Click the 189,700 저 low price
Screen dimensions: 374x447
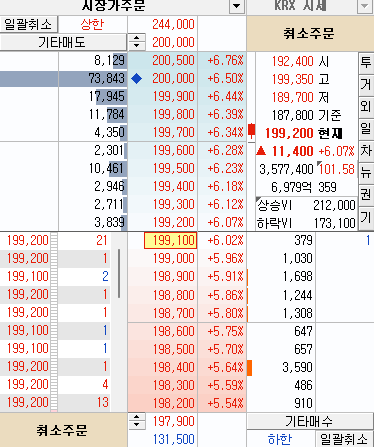click(x=293, y=97)
